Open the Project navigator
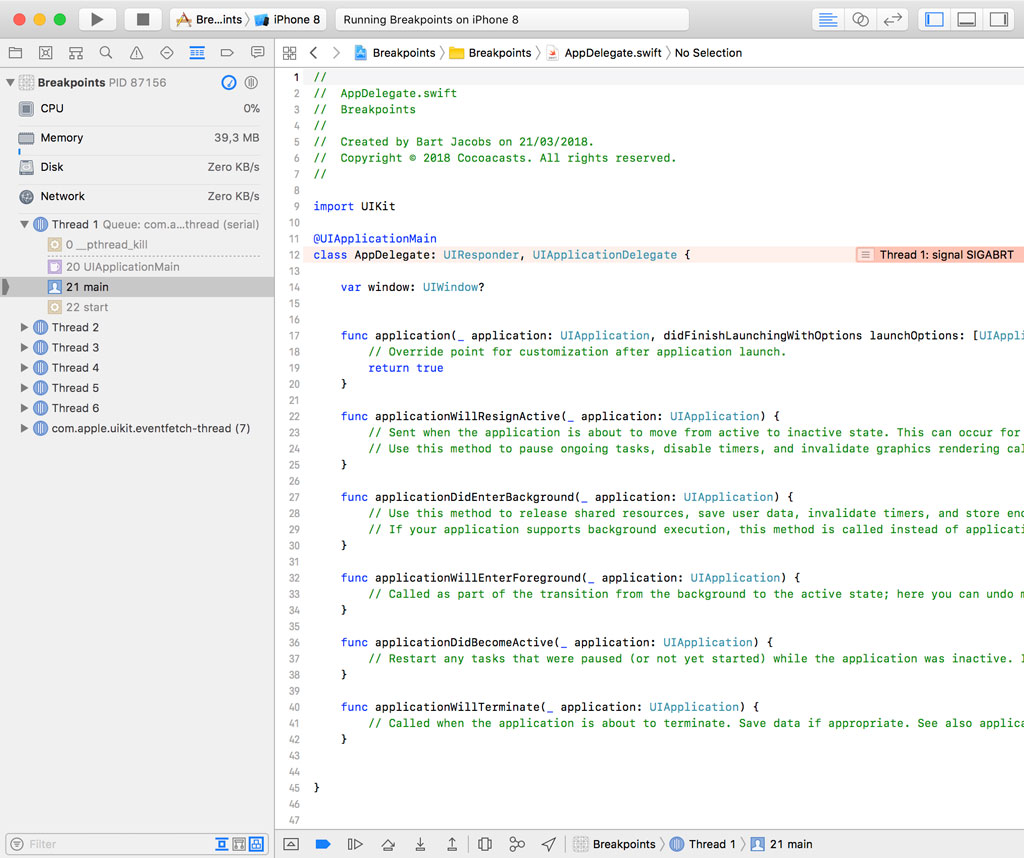Image resolution: width=1024 pixels, height=858 pixels. tap(15, 52)
